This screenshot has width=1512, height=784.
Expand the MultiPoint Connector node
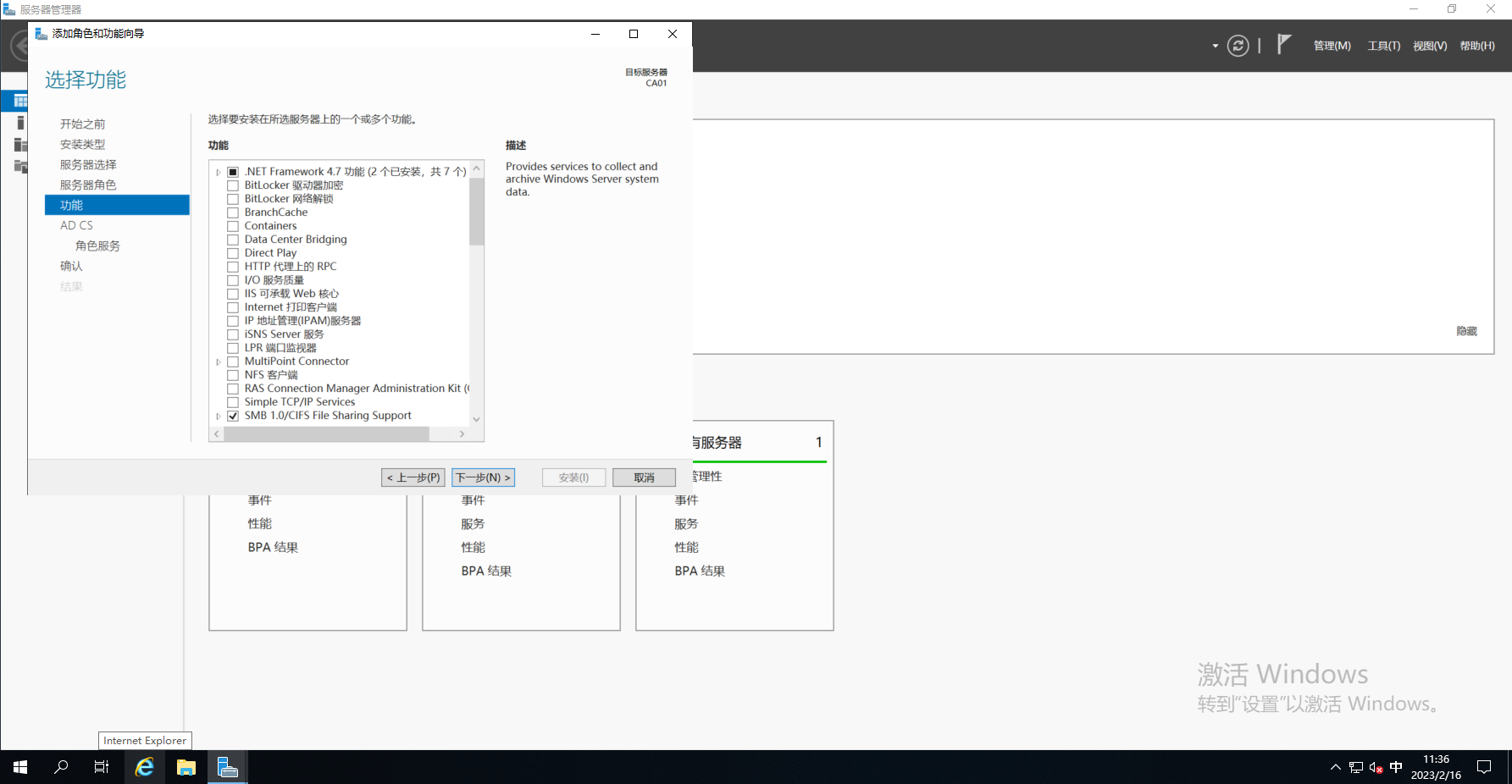(219, 362)
